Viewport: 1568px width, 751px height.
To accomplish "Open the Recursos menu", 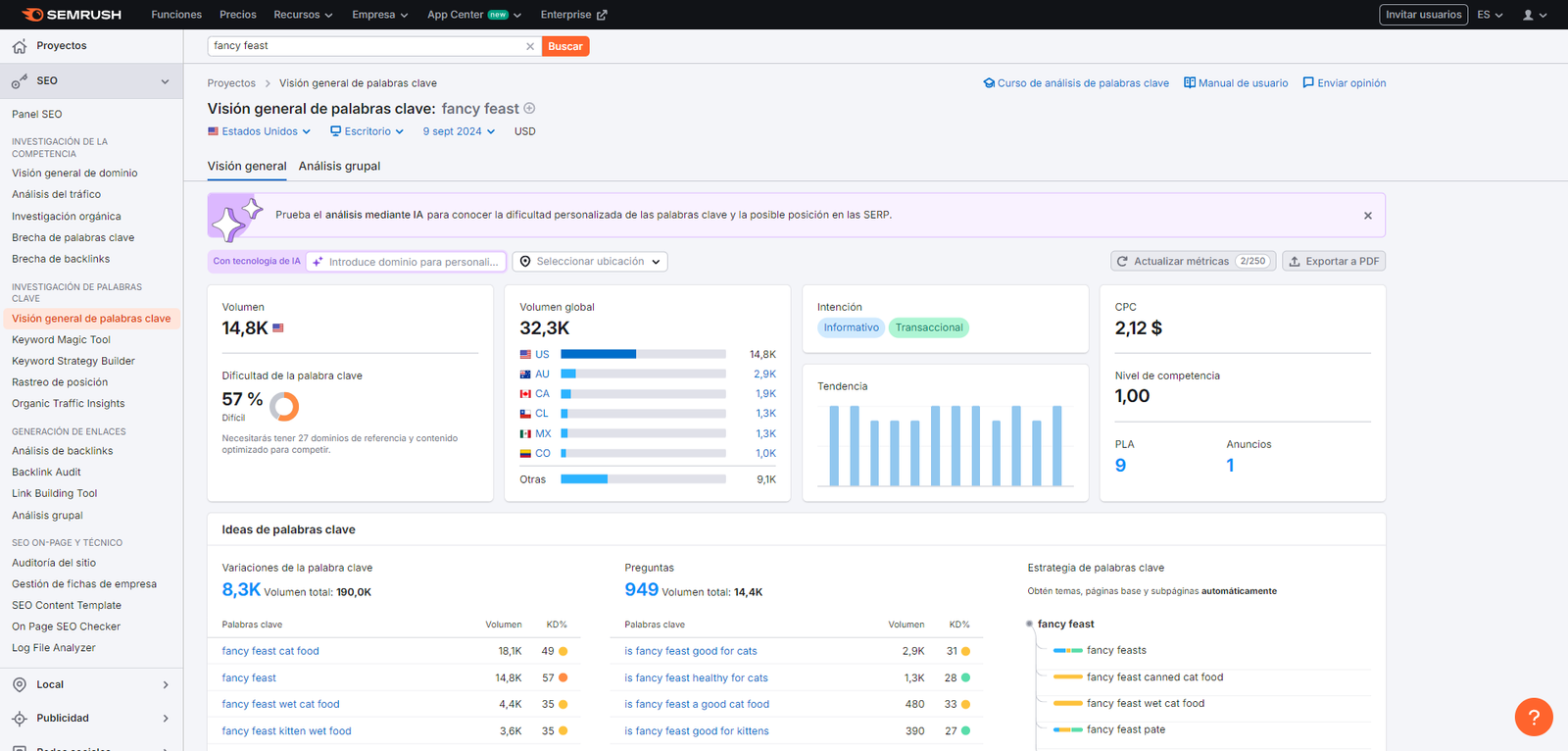I will pyautogui.click(x=303, y=15).
